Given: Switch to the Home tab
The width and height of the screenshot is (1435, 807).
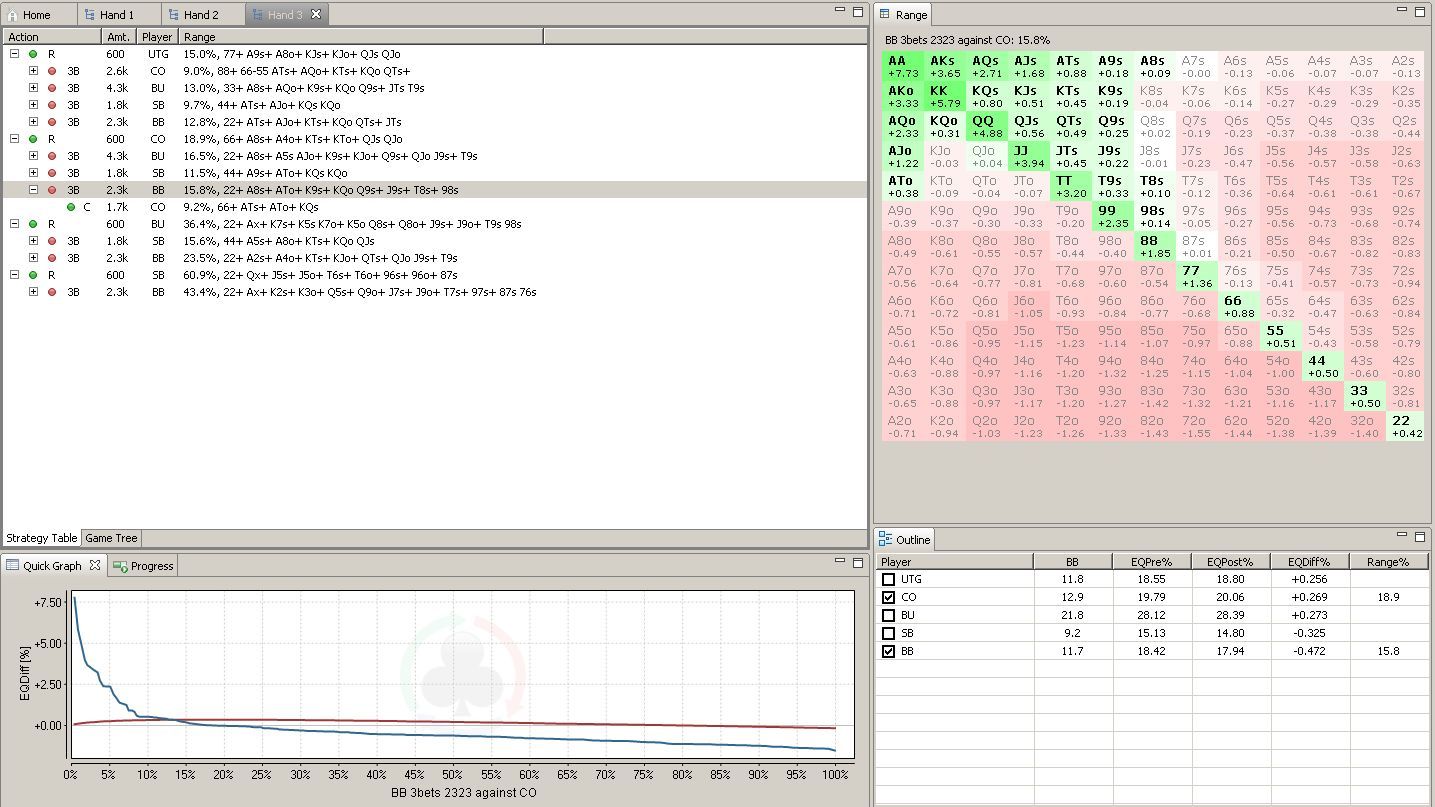Looking at the screenshot, I should click(29, 15).
